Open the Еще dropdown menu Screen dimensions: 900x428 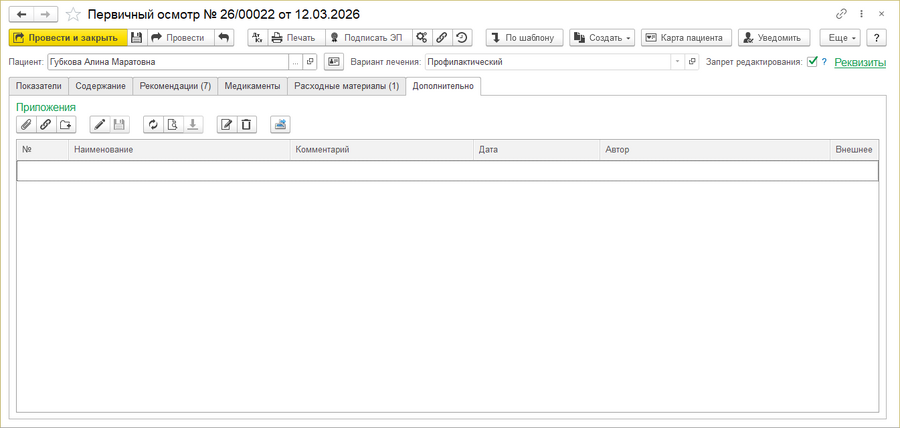[841, 38]
